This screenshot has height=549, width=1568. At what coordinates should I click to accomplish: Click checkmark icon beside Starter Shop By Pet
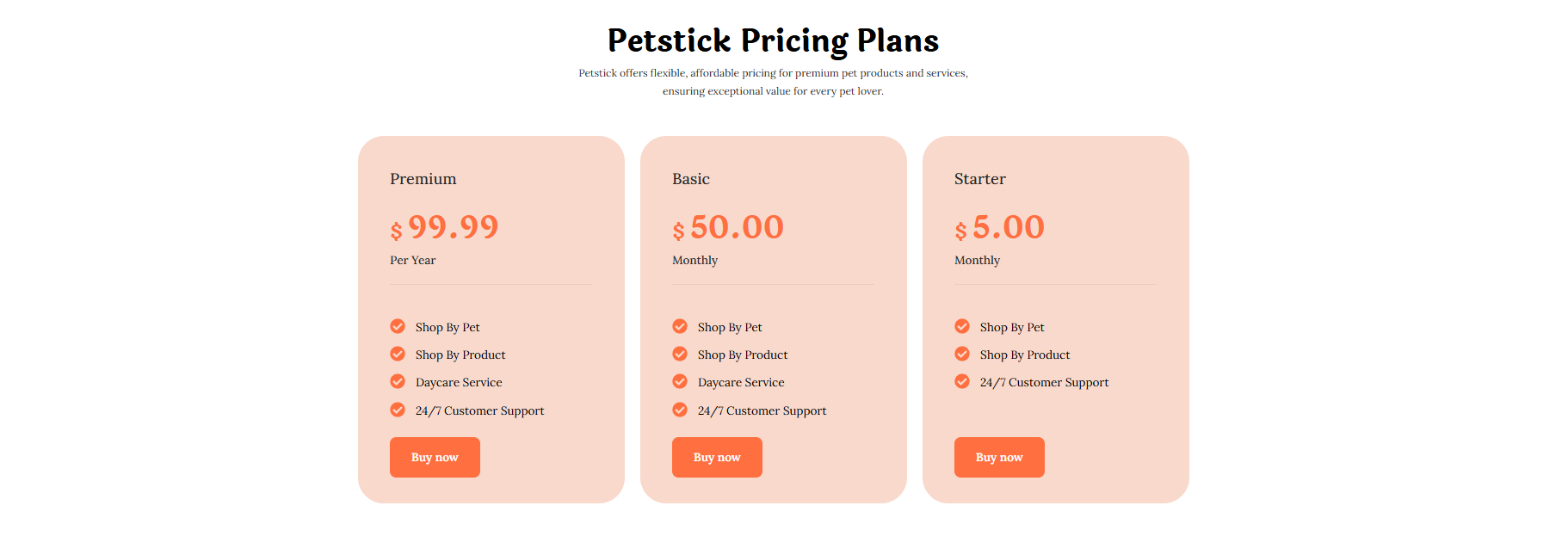pos(962,326)
